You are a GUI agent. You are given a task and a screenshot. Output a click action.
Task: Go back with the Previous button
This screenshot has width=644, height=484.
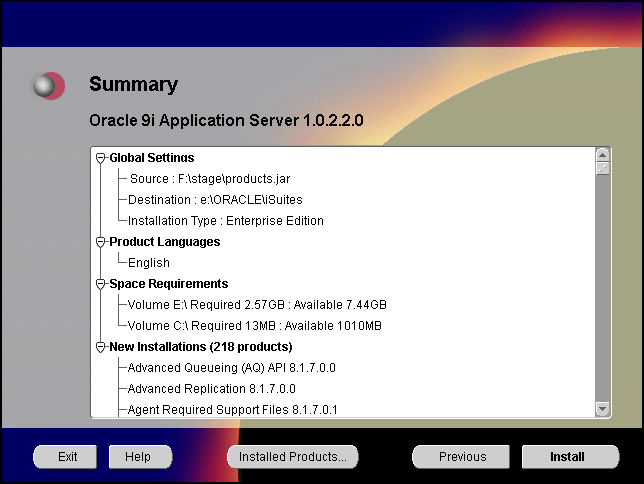(x=461, y=456)
